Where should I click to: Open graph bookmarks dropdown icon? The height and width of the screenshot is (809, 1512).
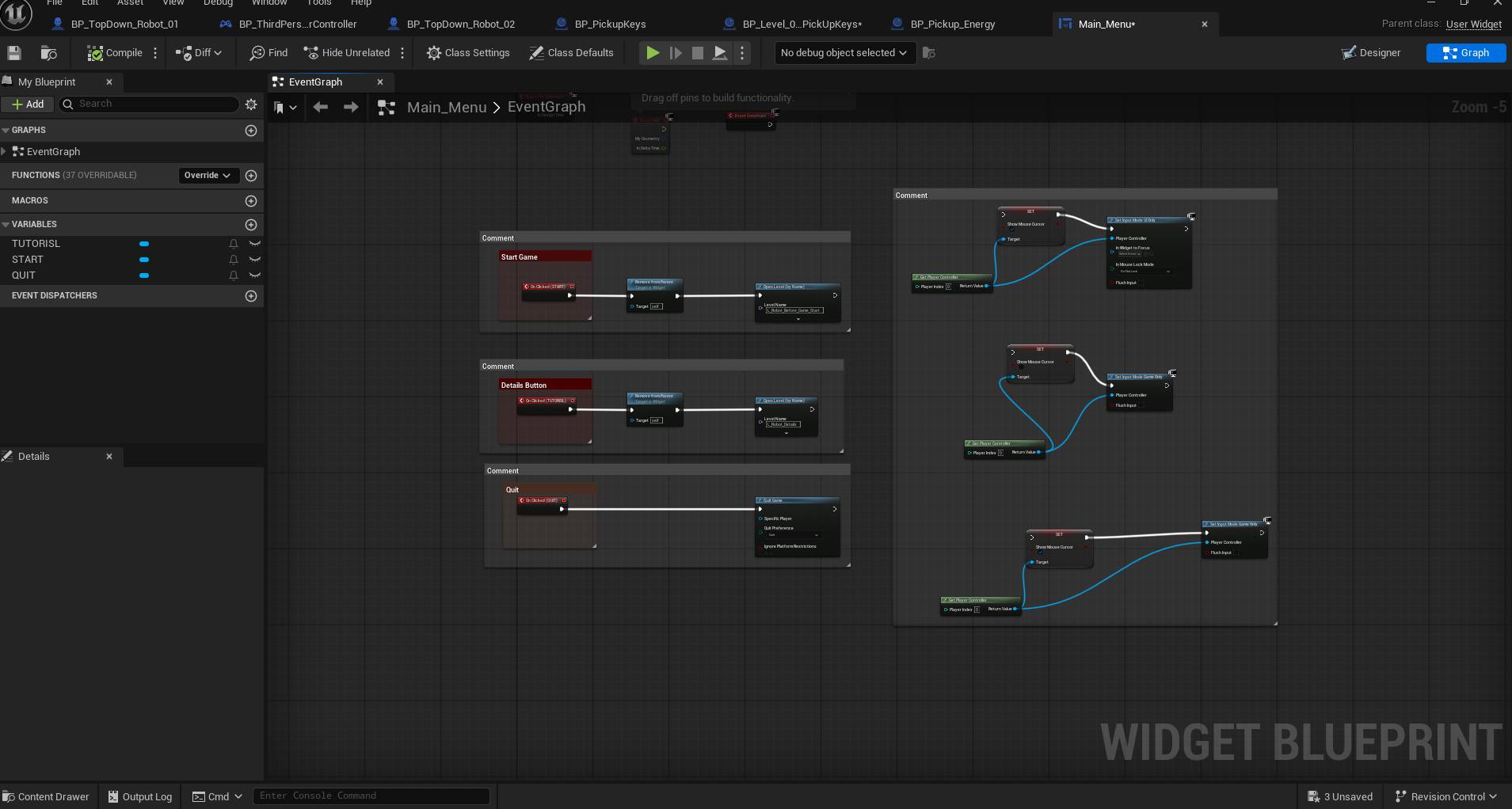tap(284, 107)
